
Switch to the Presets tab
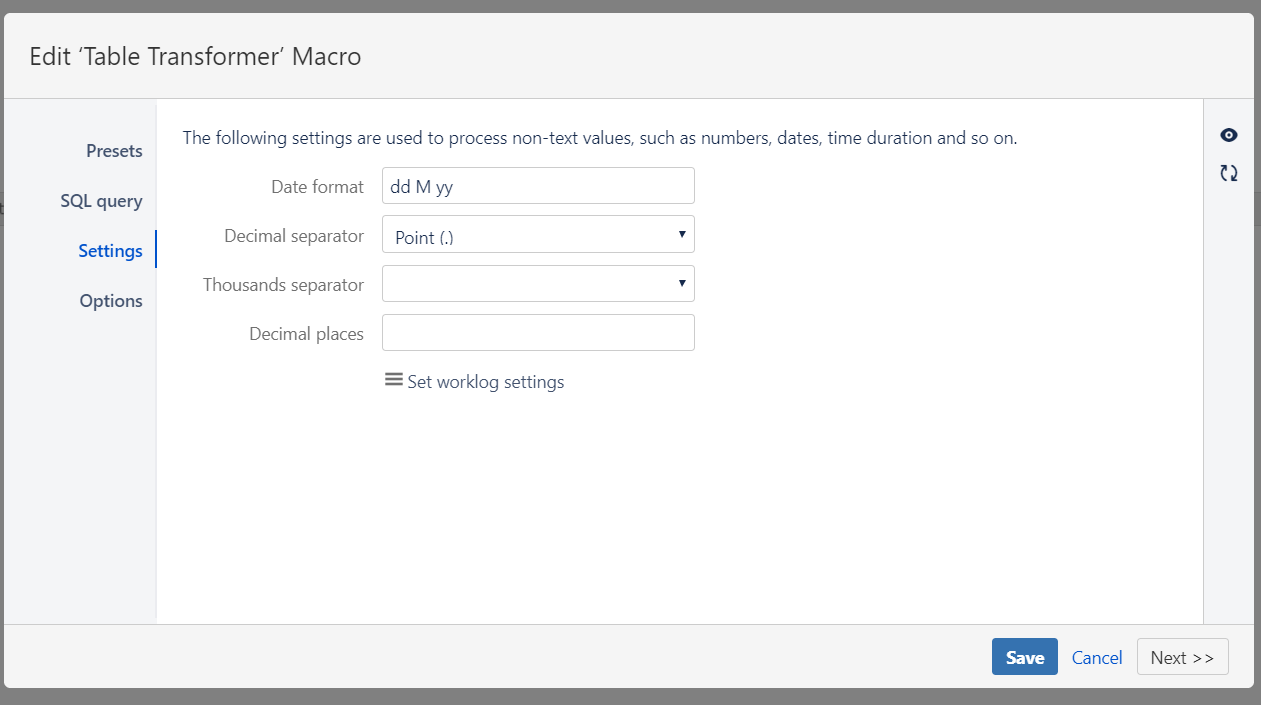coord(113,150)
